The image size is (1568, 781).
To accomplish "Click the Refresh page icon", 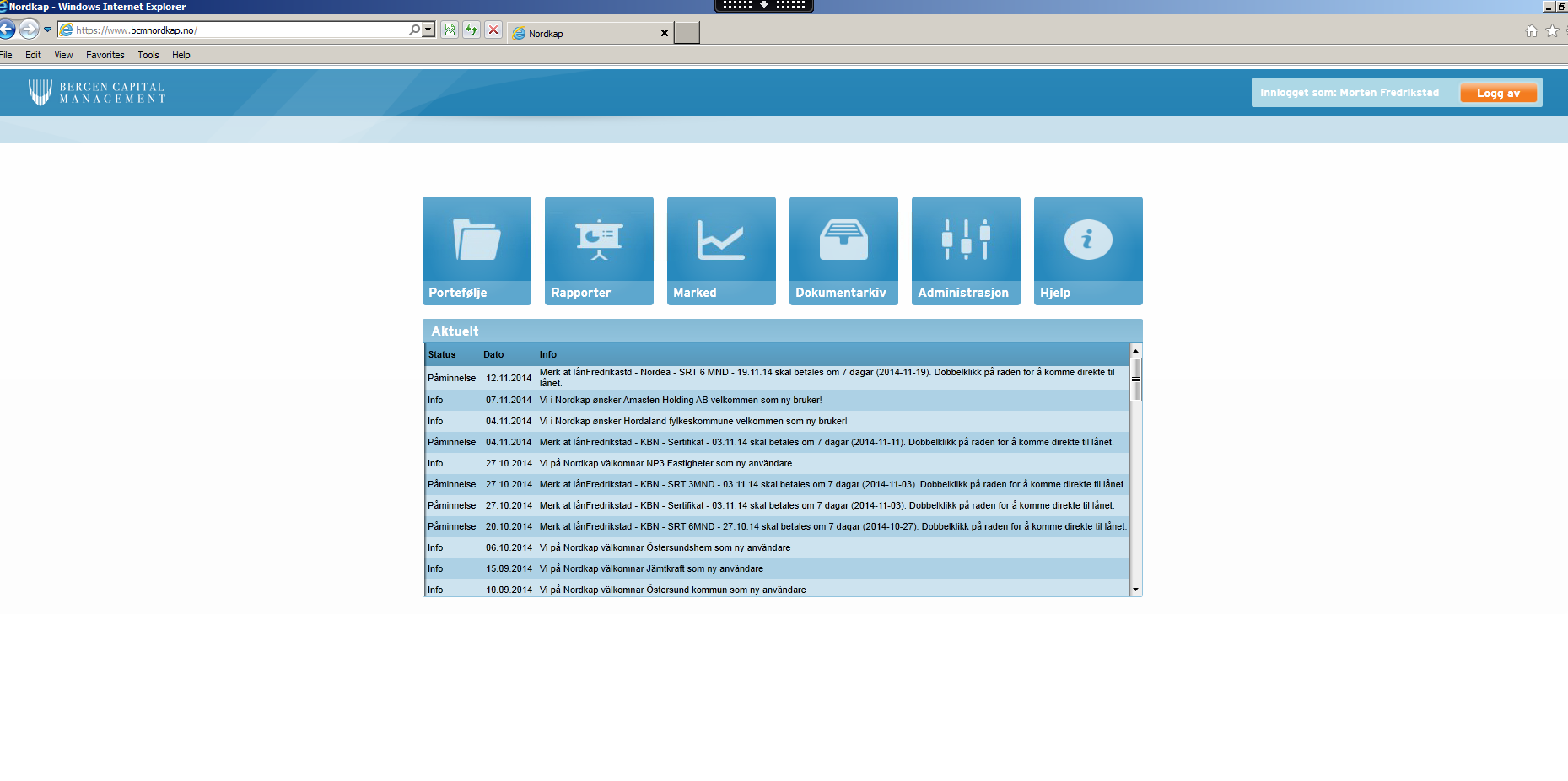I will [471, 30].
